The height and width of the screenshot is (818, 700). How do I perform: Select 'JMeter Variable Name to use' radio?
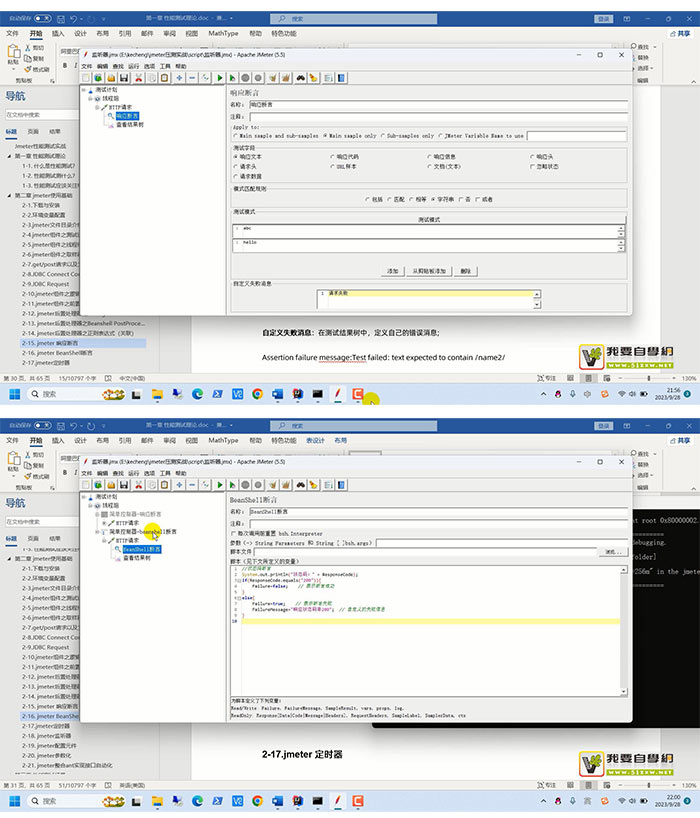click(441, 136)
